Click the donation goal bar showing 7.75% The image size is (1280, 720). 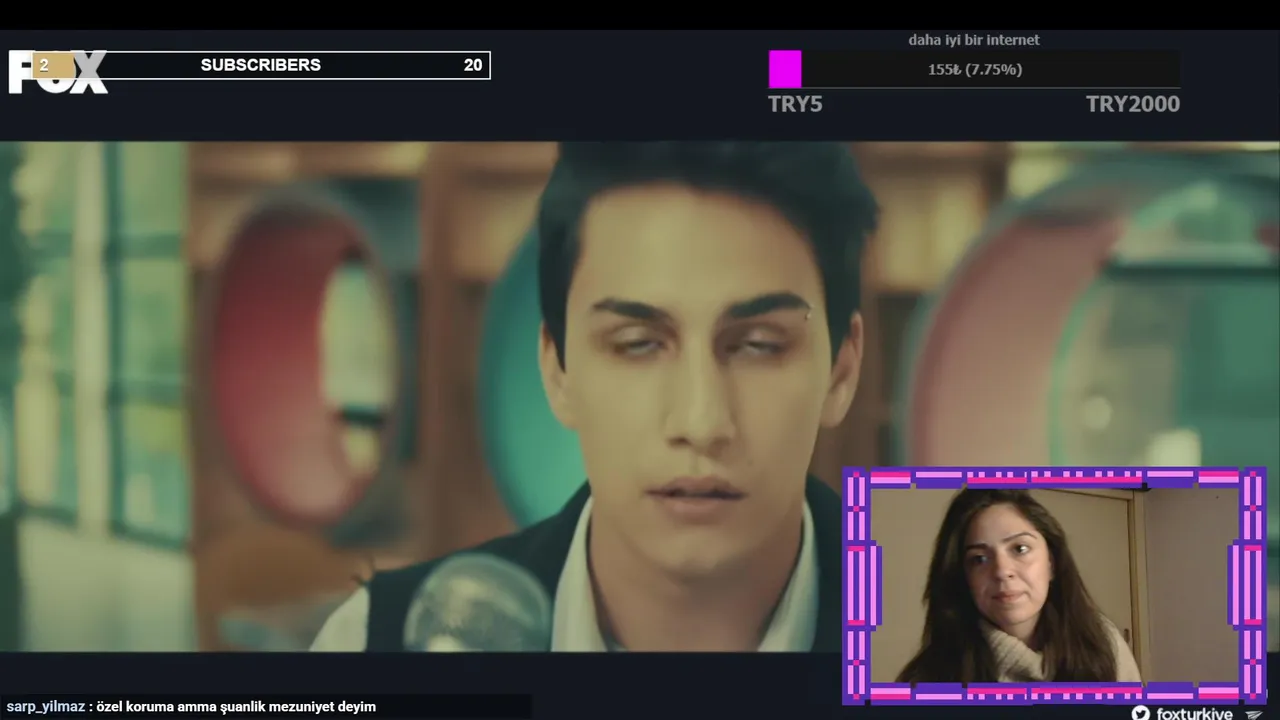pyautogui.click(x=974, y=69)
